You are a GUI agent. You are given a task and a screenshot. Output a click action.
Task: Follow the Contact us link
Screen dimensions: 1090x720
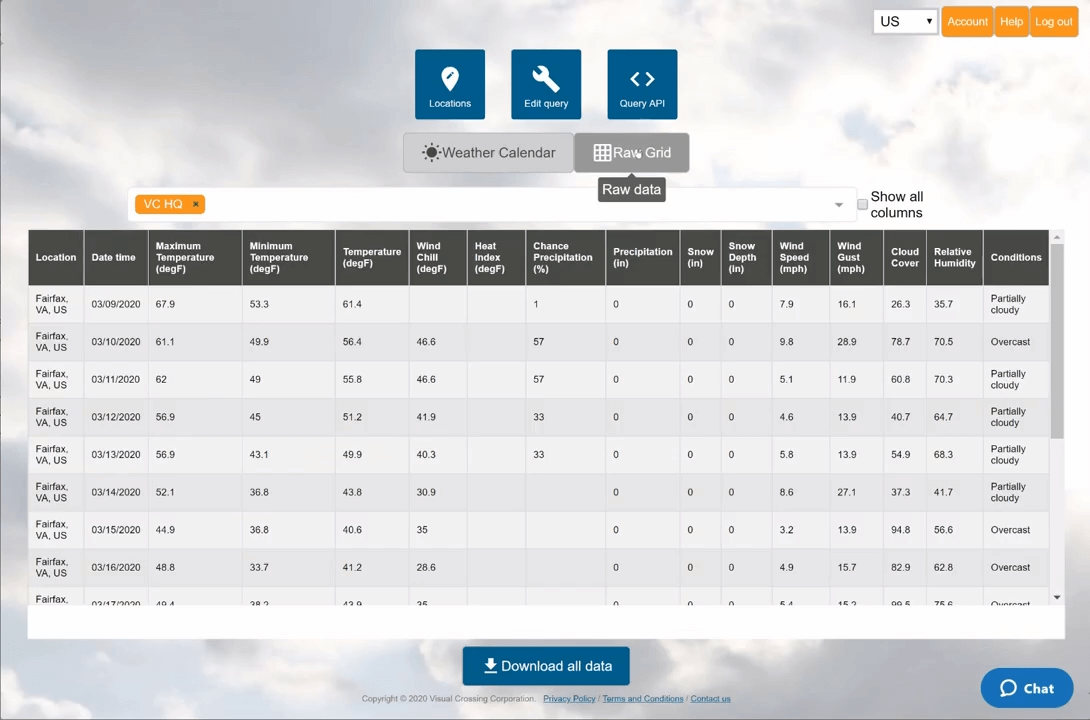[x=710, y=699]
